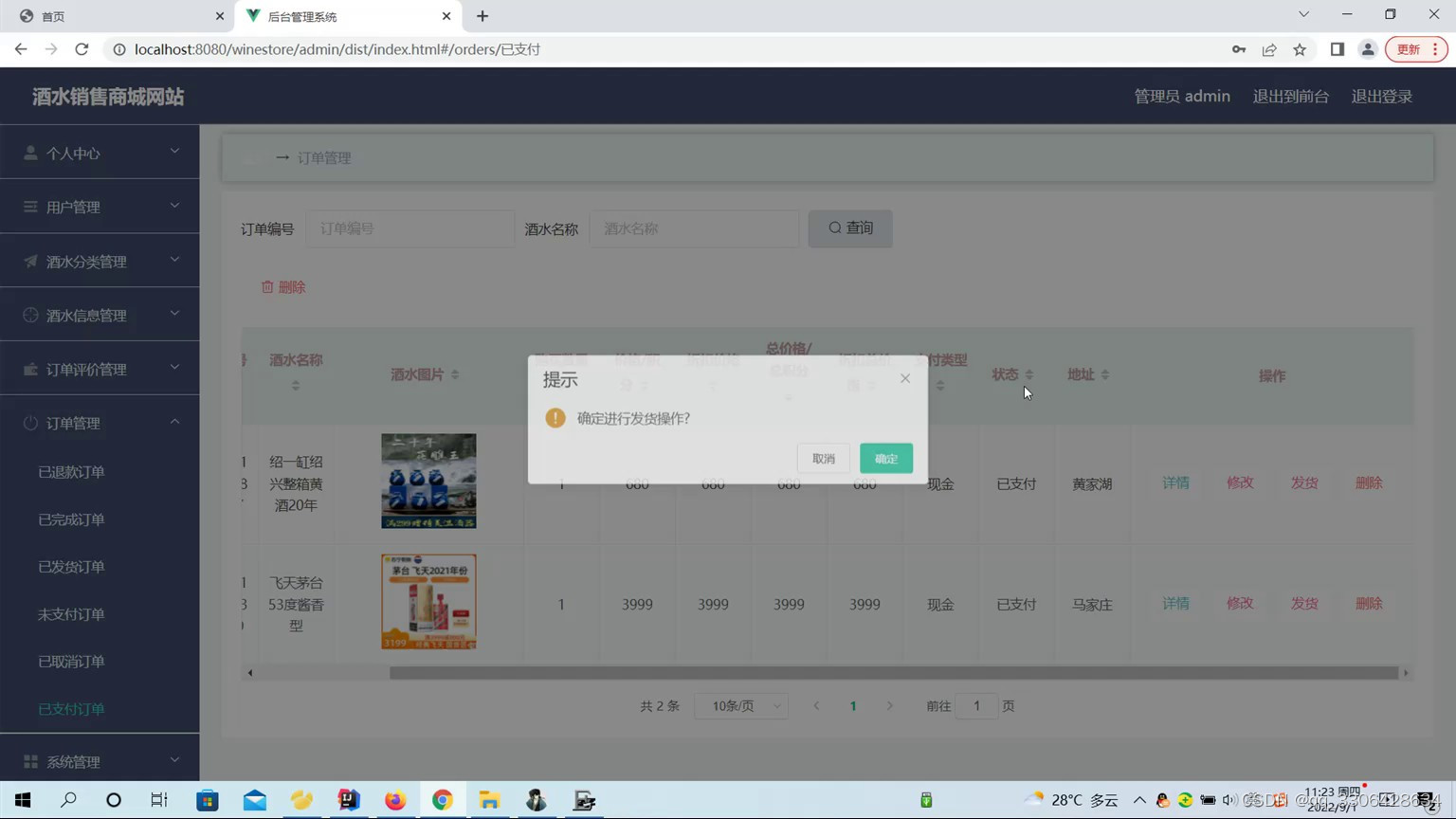Close the 提示 dialog with X icon
This screenshot has height=819, width=1456.
[x=905, y=378]
